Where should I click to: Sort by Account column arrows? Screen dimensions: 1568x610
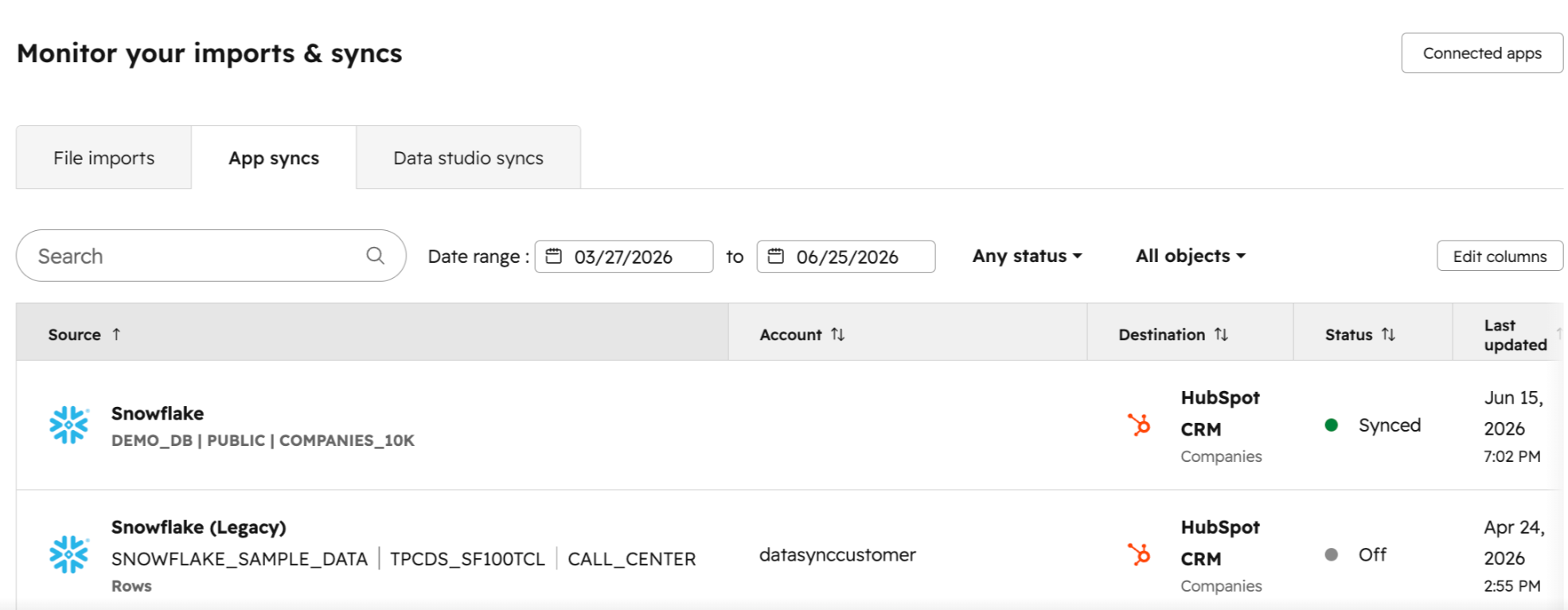tap(837, 334)
